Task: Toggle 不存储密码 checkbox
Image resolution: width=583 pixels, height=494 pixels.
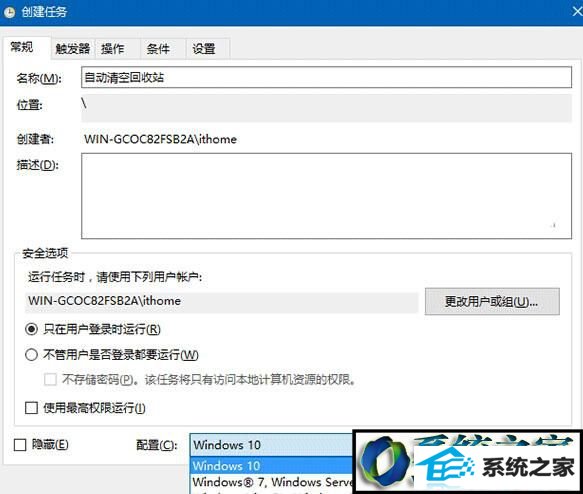Action: click(x=50, y=380)
